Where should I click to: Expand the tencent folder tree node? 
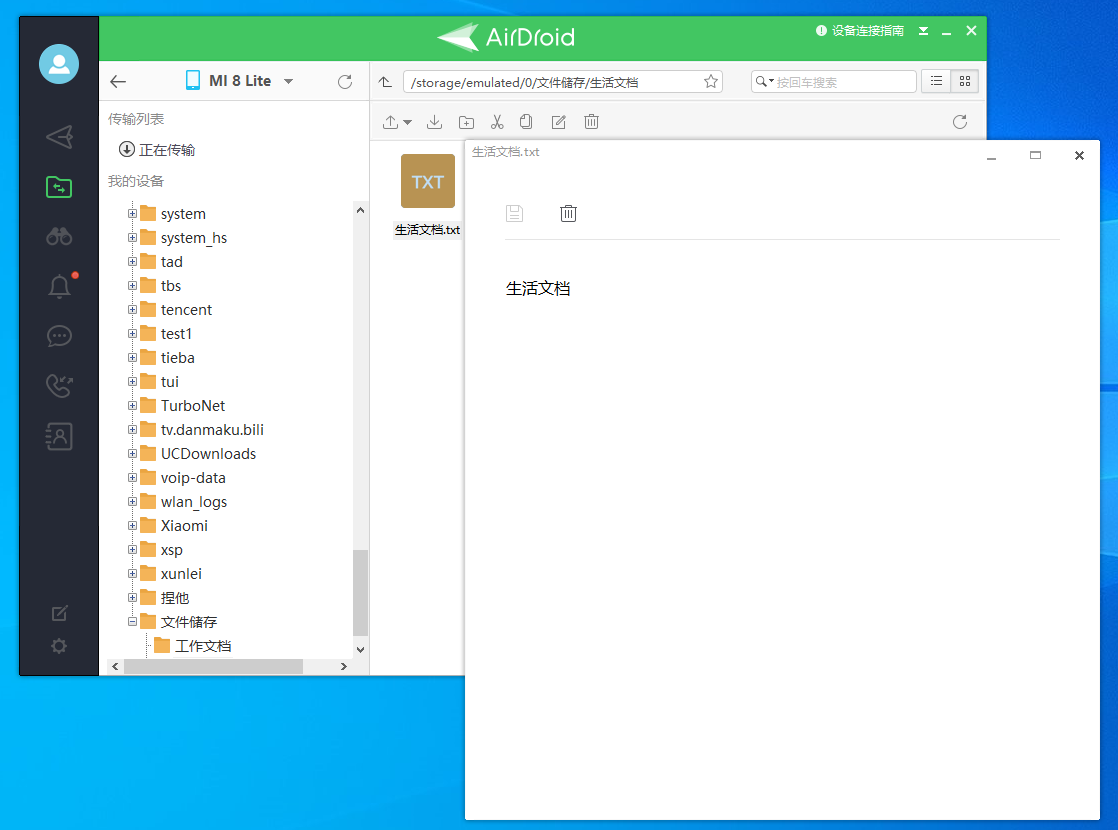pos(133,310)
